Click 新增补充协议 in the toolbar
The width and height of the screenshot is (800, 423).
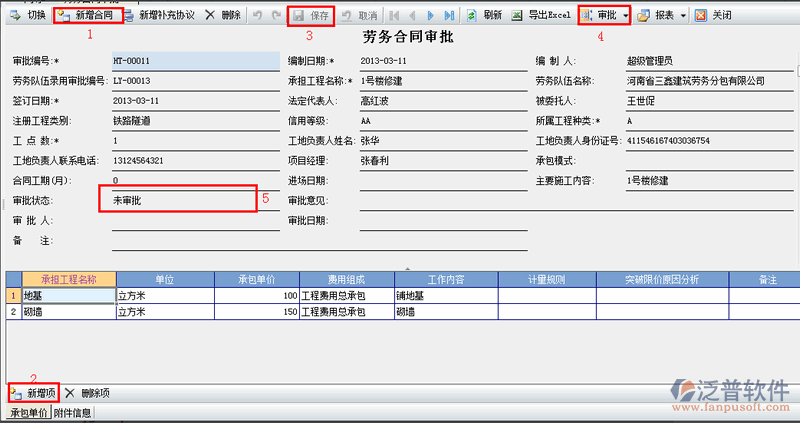tap(160, 16)
